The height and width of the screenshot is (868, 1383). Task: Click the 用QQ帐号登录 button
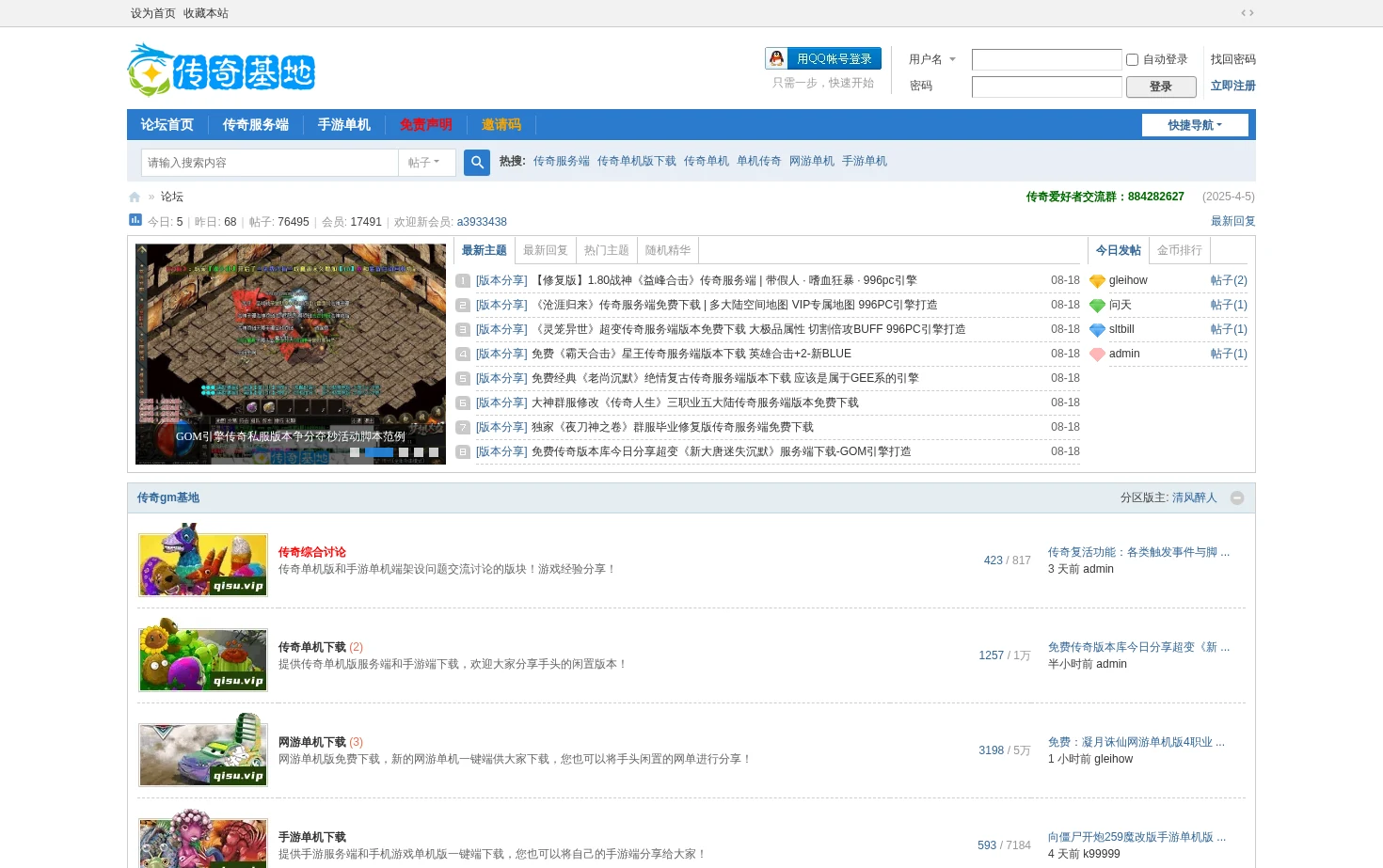[823, 58]
